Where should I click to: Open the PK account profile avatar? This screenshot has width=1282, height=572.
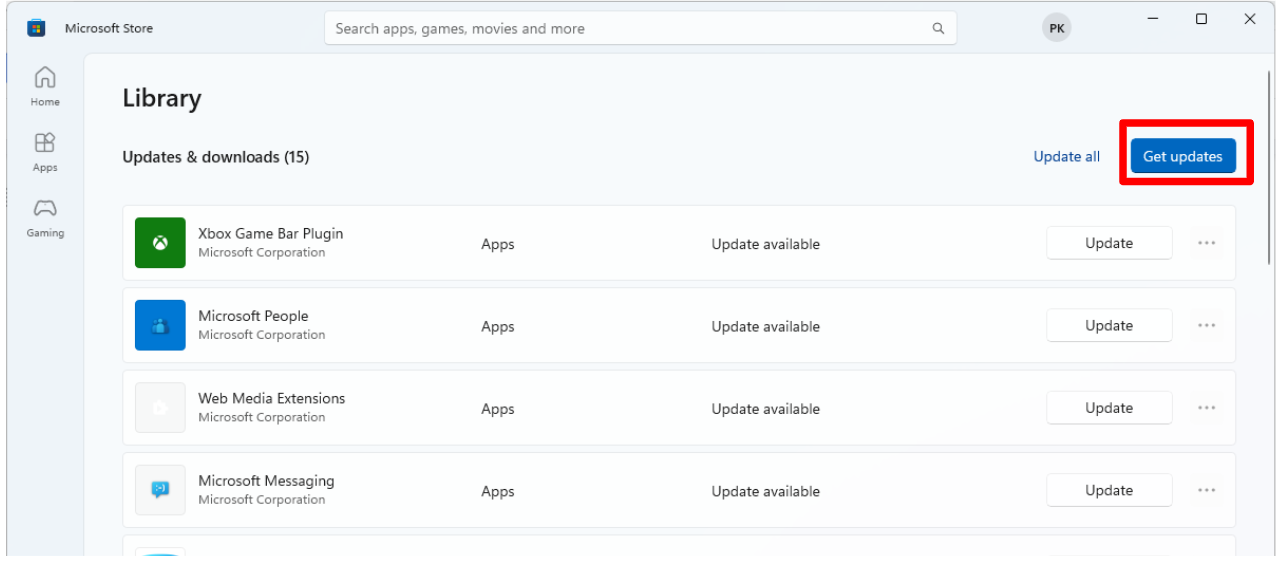pos(1057,29)
